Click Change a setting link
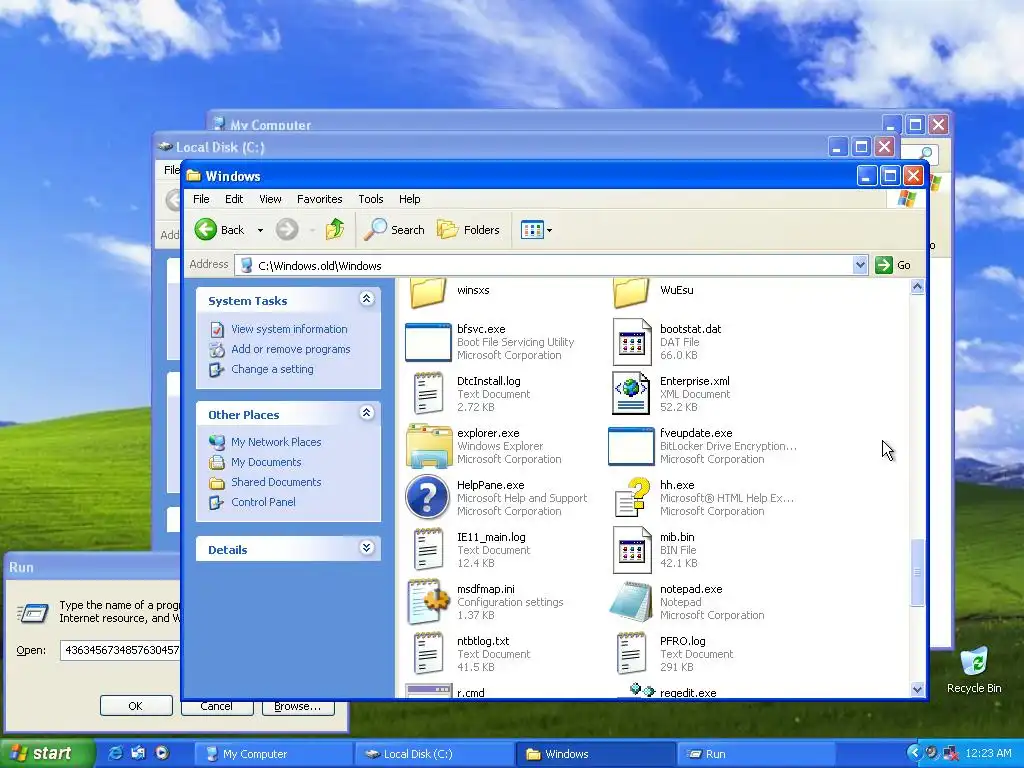The width and height of the screenshot is (1024, 768). [x=272, y=369]
